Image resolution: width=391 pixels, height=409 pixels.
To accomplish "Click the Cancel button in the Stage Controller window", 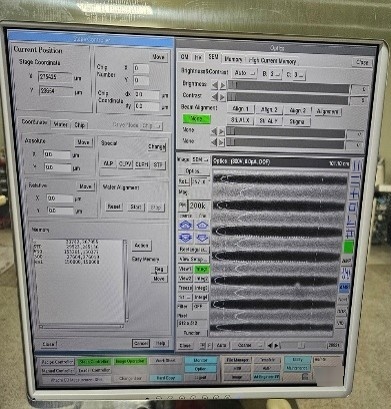I will 141,343.
